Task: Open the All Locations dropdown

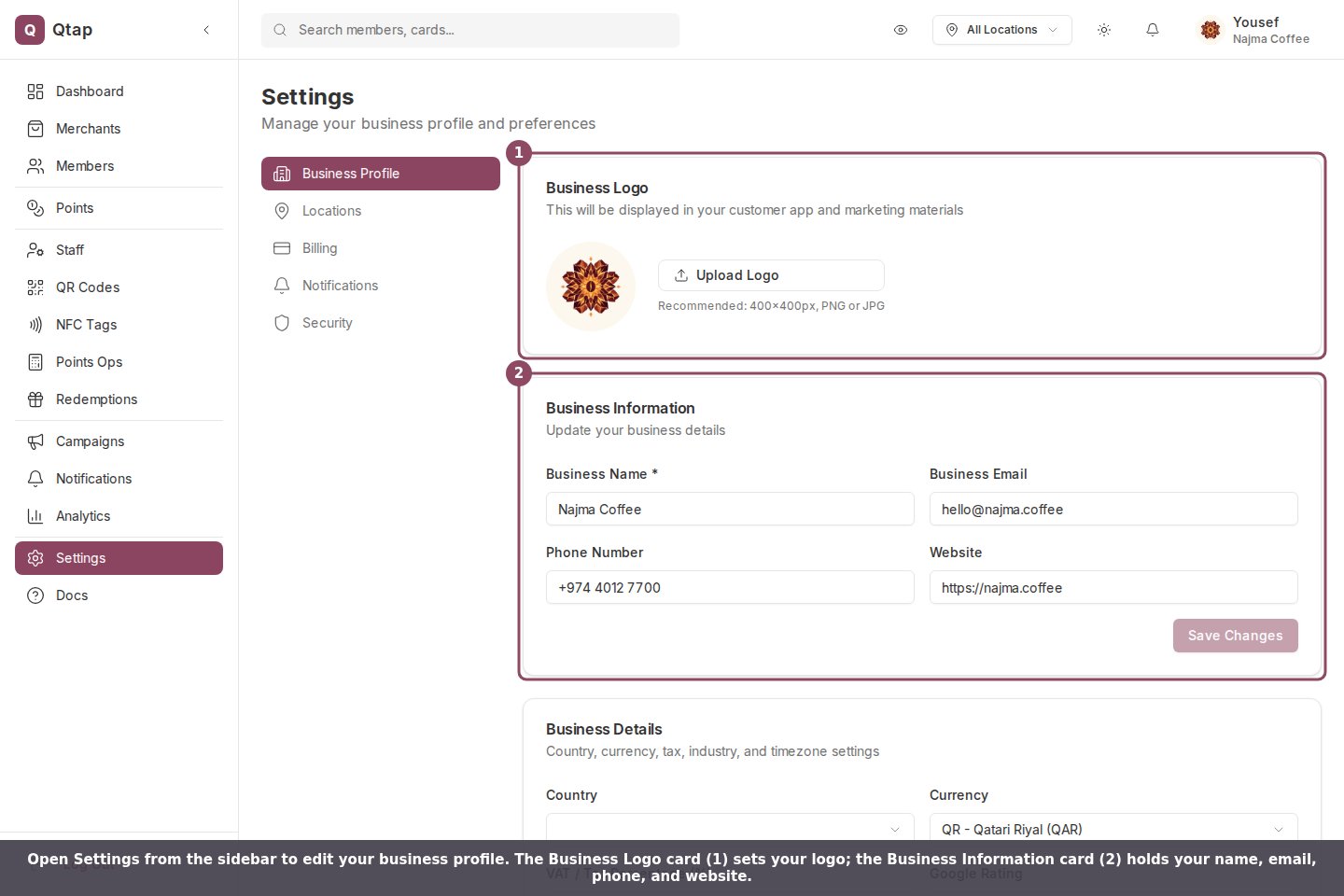Action: [x=1001, y=30]
